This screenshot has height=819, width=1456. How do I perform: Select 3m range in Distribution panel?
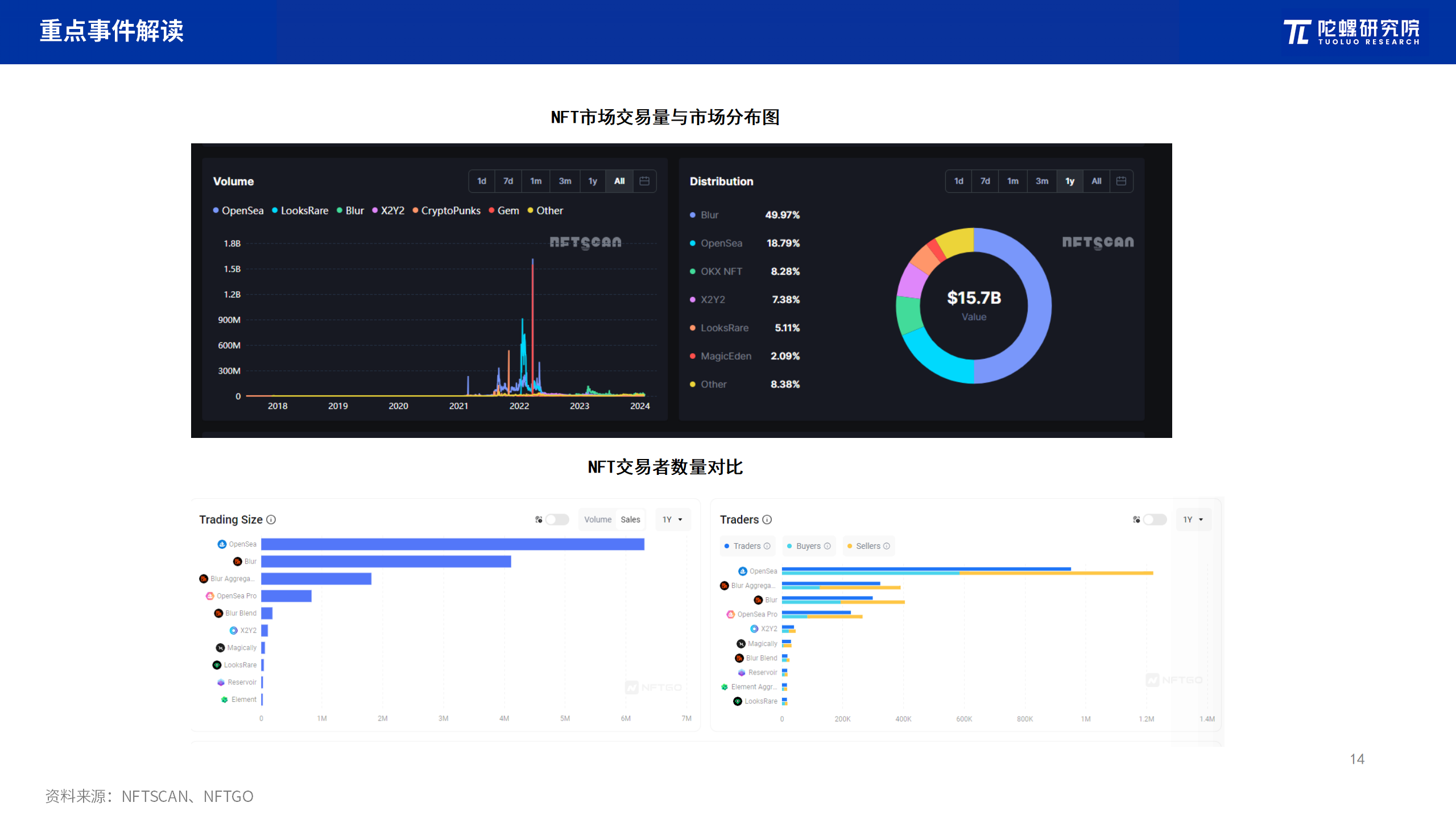pyautogui.click(x=1042, y=181)
